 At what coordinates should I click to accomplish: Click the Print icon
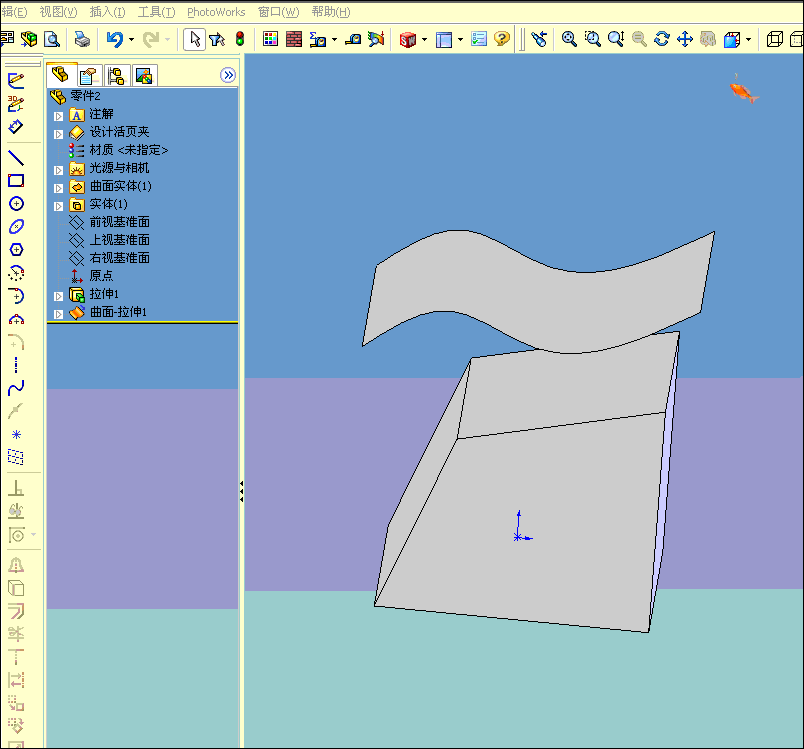click(82, 39)
